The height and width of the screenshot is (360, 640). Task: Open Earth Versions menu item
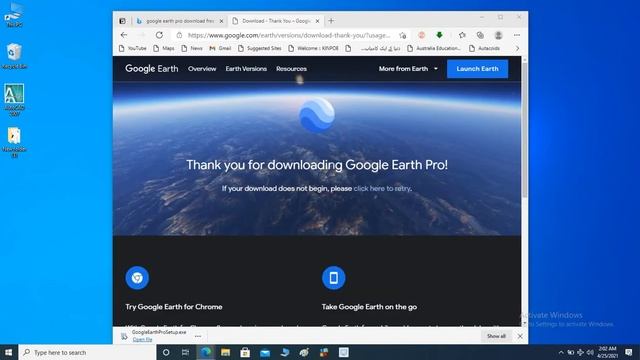point(246,69)
